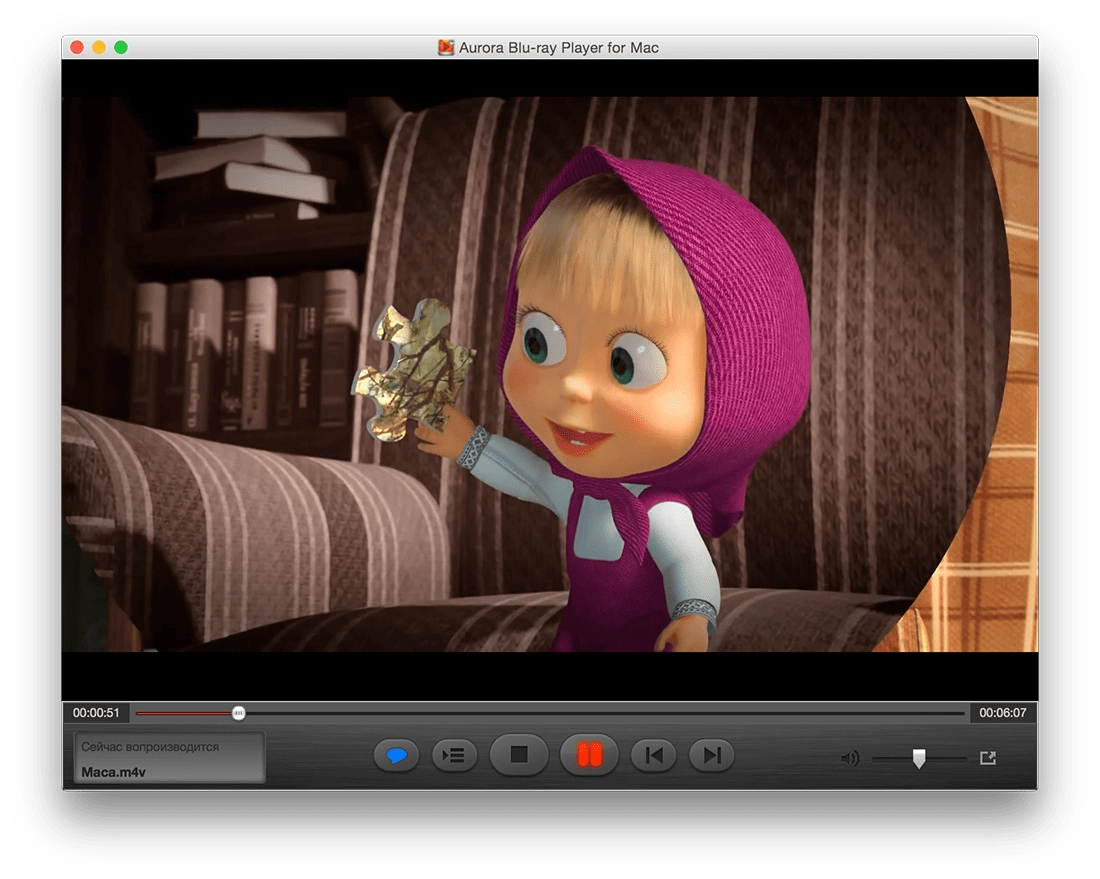Zoom the window with green button
This screenshot has width=1100, height=879.
[121, 47]
